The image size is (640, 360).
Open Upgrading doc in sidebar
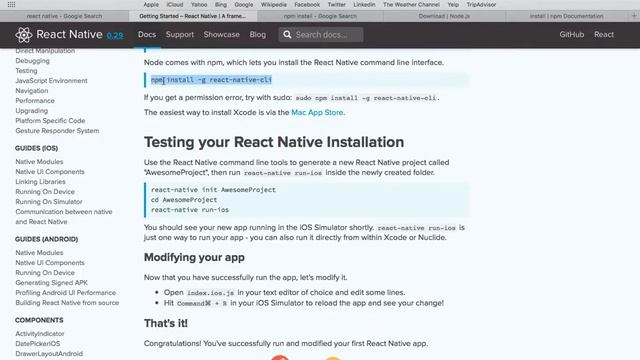coord(31,111)
